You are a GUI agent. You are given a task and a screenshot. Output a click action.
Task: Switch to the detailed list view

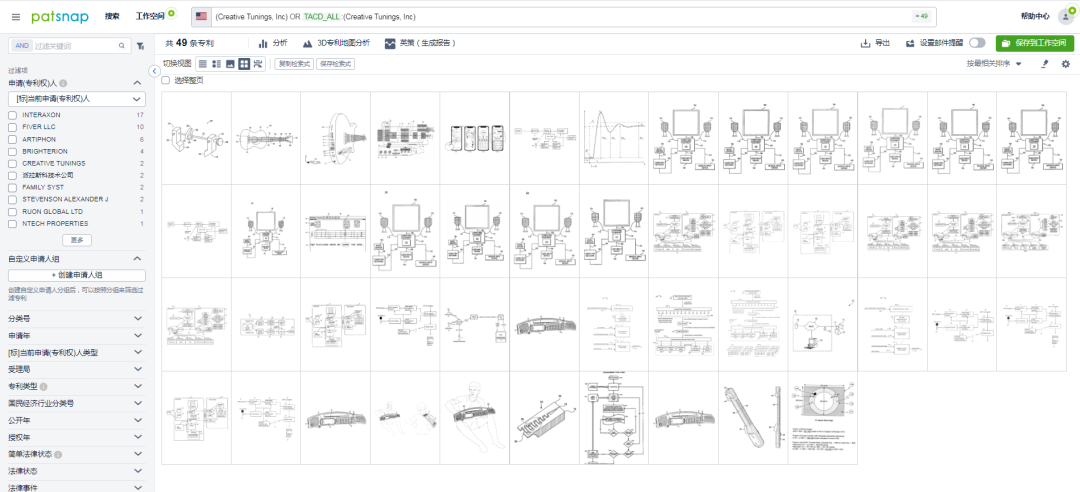tap(216, 63)
